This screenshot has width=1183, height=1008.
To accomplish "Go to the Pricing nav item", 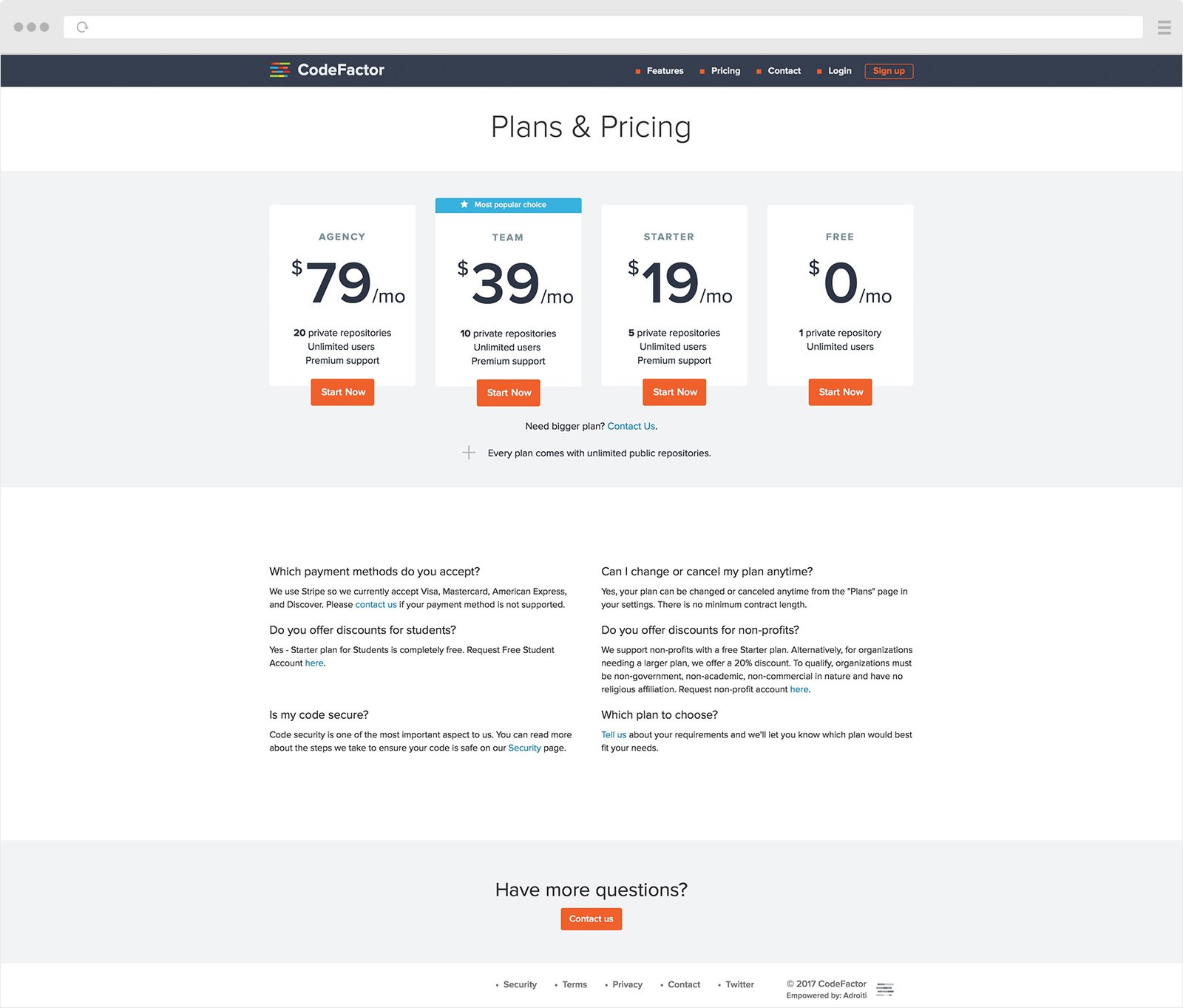I will [x=725, y=71].
